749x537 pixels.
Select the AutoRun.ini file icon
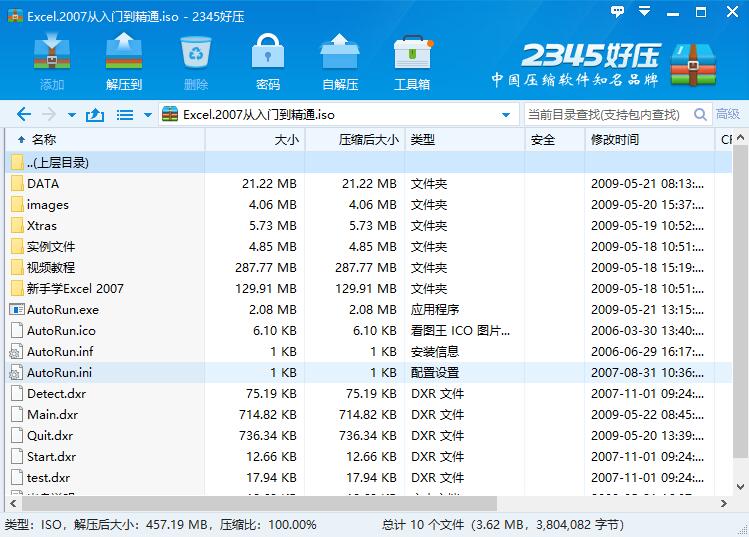tap(16, 373)
